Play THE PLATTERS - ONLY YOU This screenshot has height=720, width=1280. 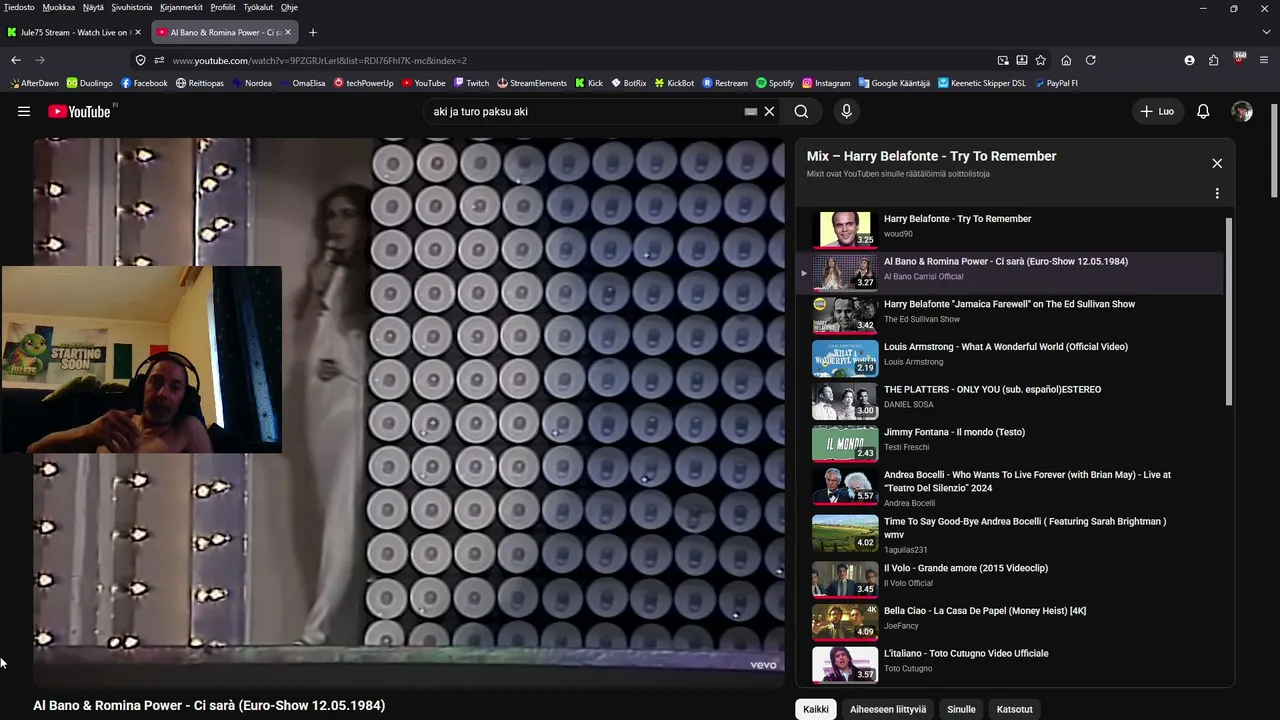1010,400
